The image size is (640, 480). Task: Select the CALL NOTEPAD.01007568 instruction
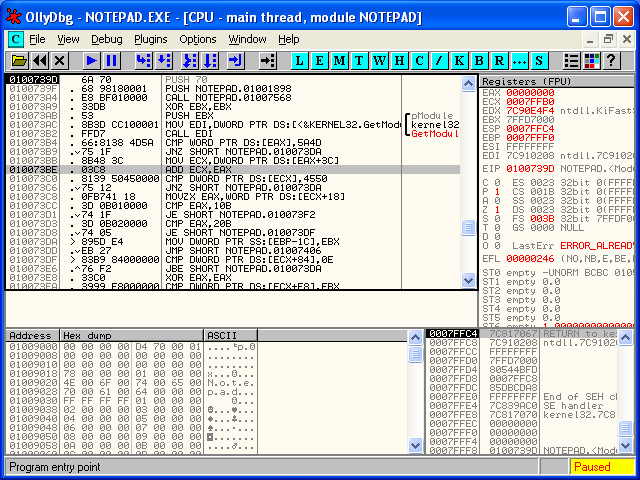pos(228,98)
